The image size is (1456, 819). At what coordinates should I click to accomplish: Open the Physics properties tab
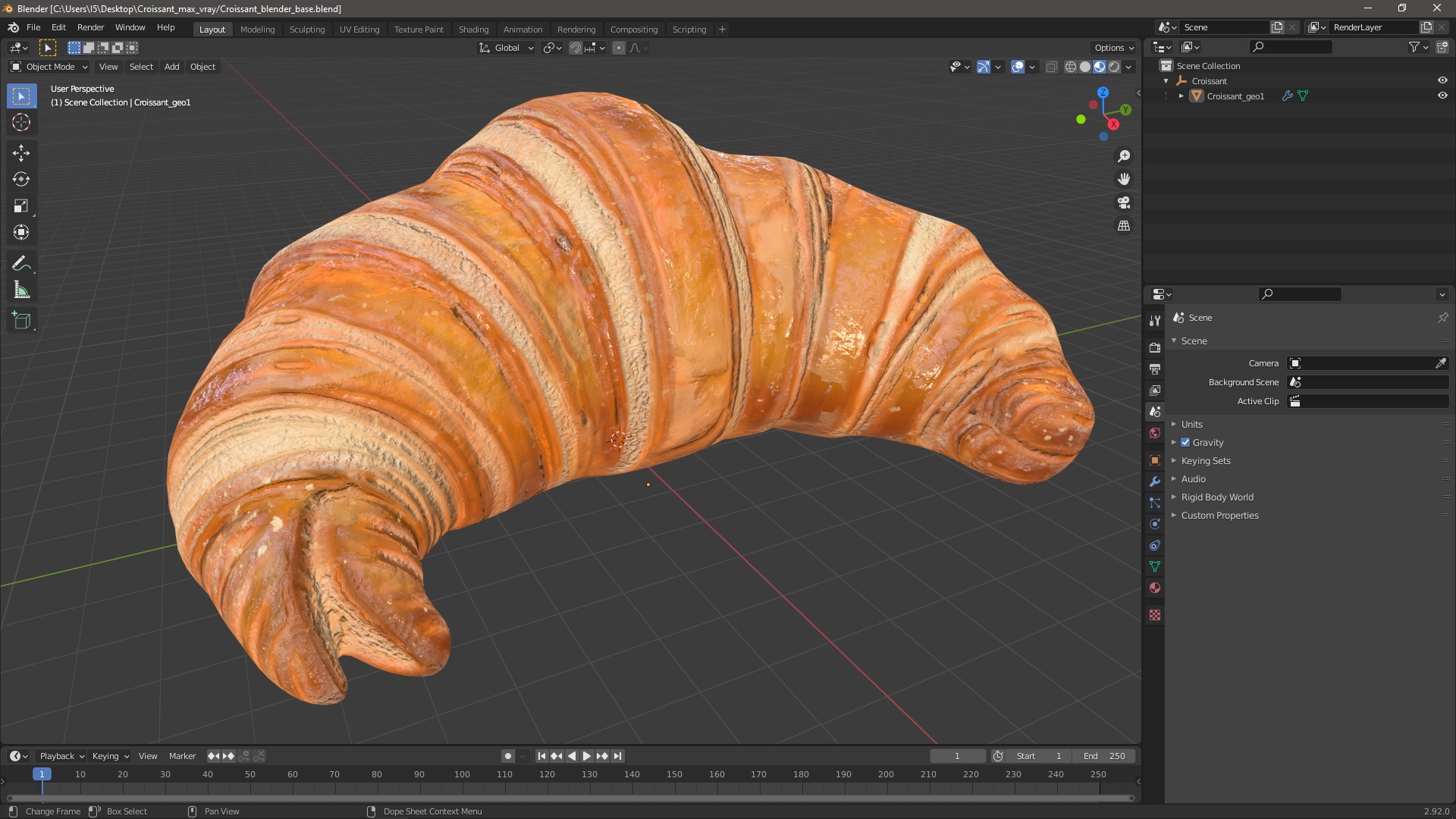1155,524
